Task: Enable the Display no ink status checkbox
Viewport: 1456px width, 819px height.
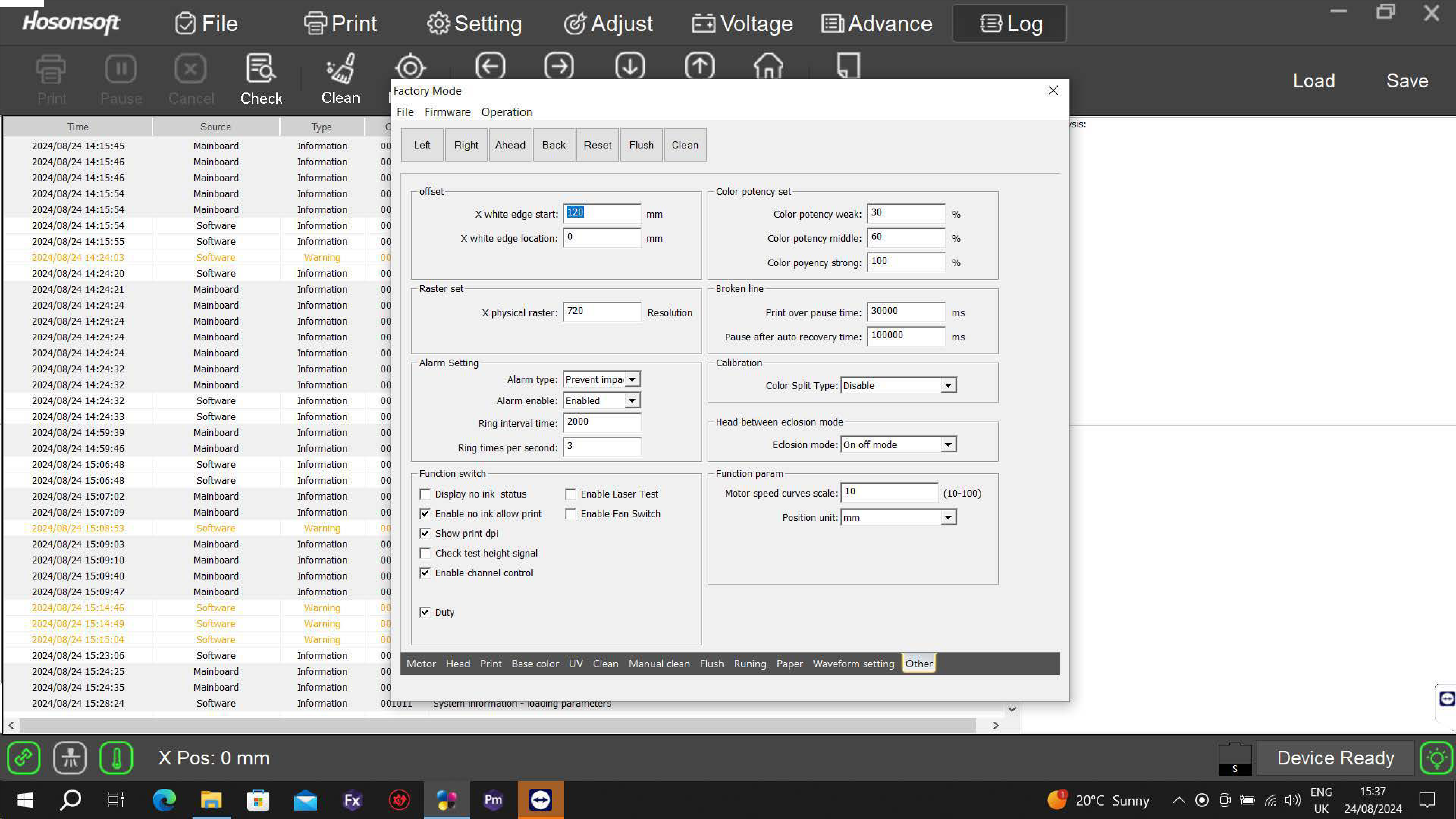Action: (425, 494)
